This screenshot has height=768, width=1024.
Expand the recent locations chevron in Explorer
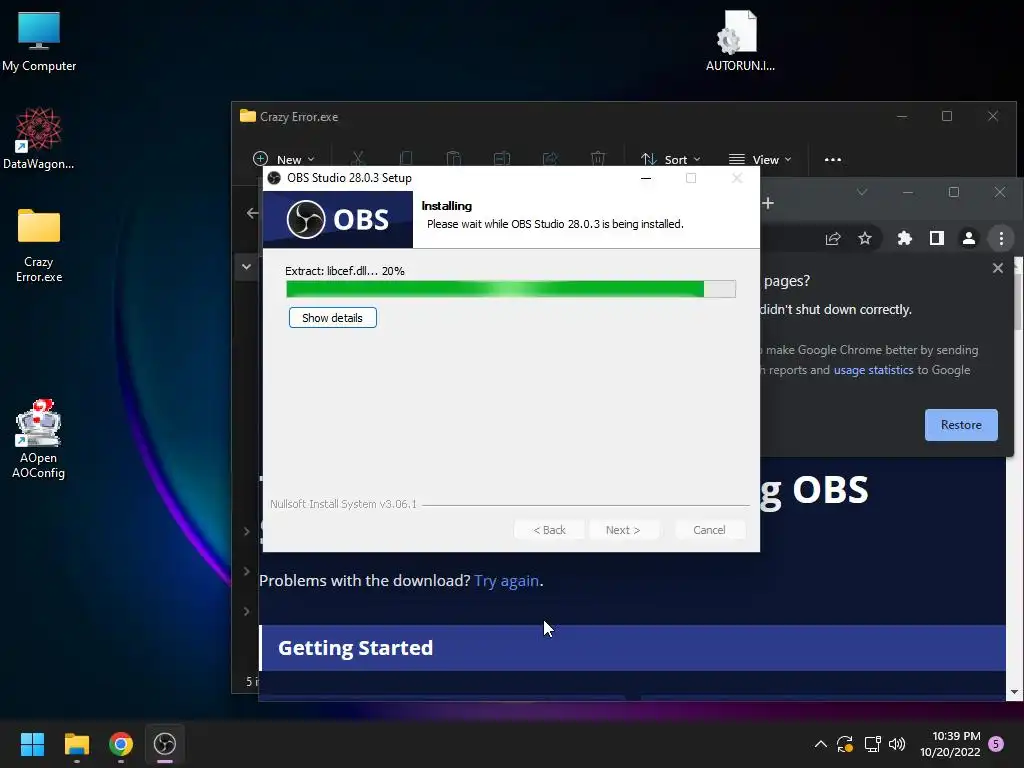click(246, 266)
